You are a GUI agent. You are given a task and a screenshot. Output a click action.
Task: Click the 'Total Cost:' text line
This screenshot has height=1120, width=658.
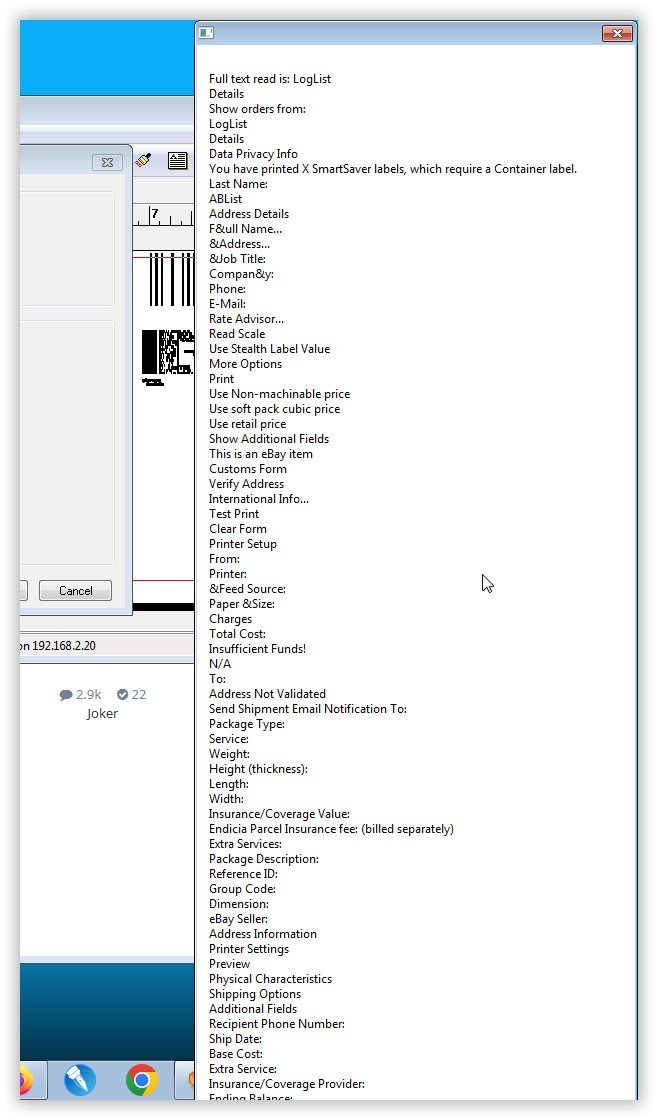tap(237, 634)
